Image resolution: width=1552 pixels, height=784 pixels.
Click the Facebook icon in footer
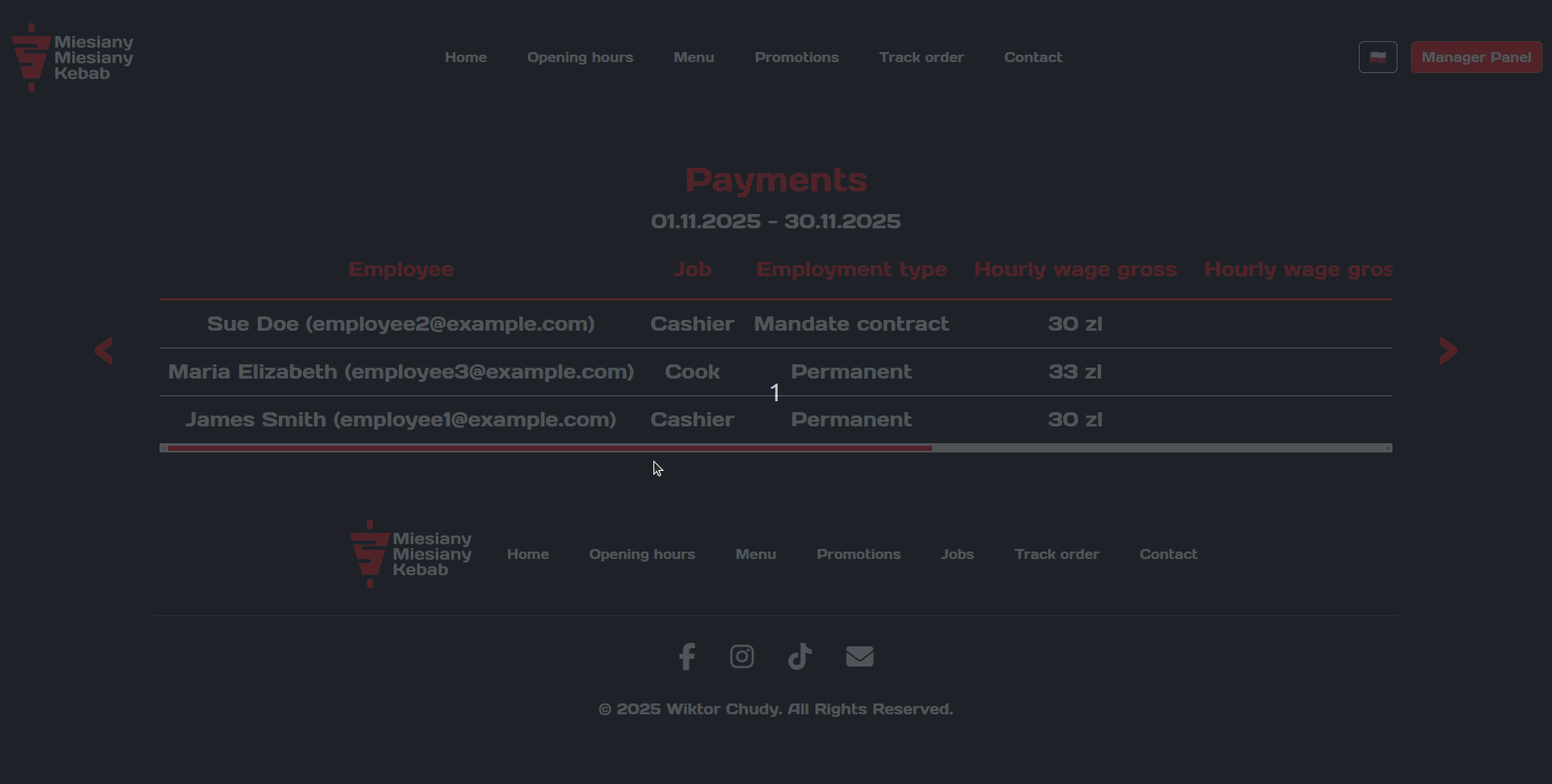tap(686, 656)
